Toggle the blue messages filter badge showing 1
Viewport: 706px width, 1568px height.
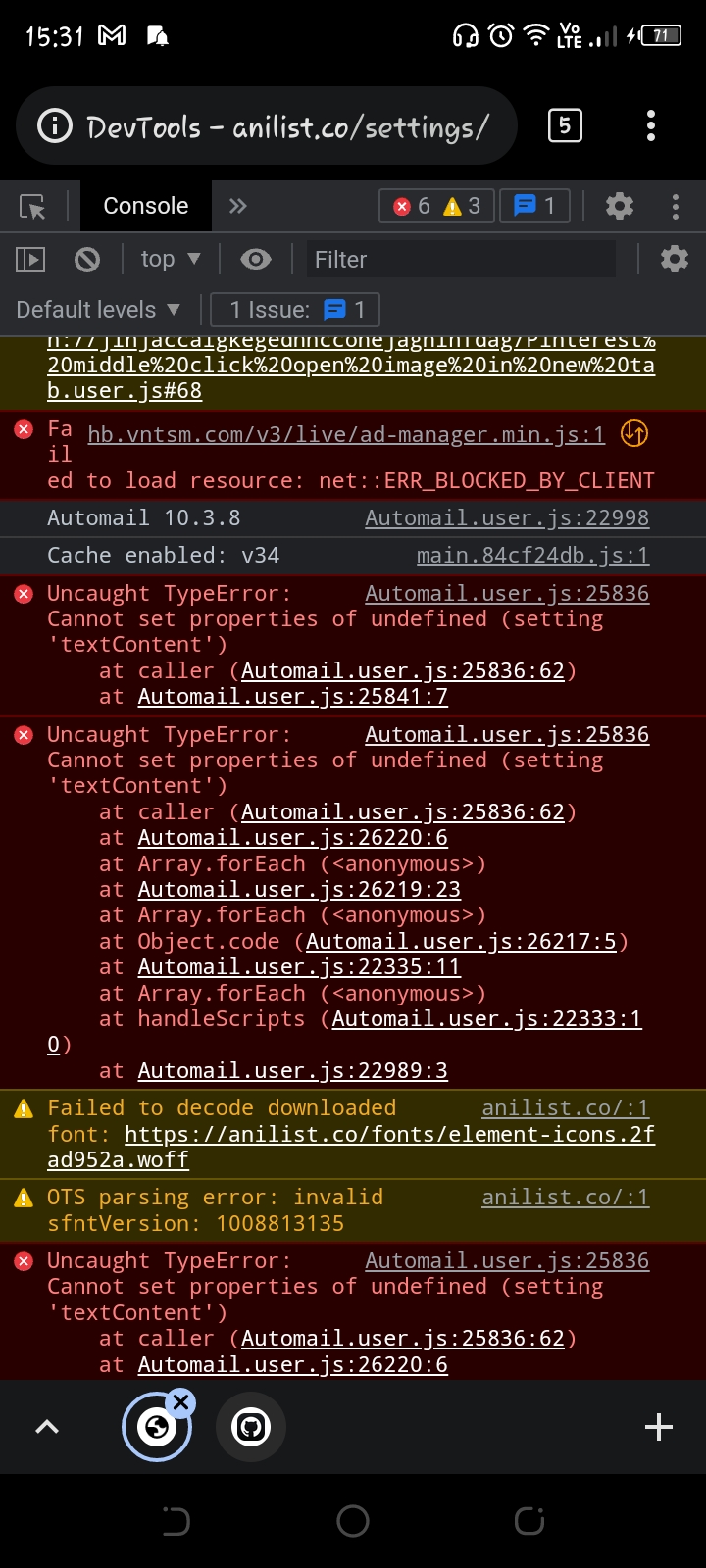pos(534,206)
